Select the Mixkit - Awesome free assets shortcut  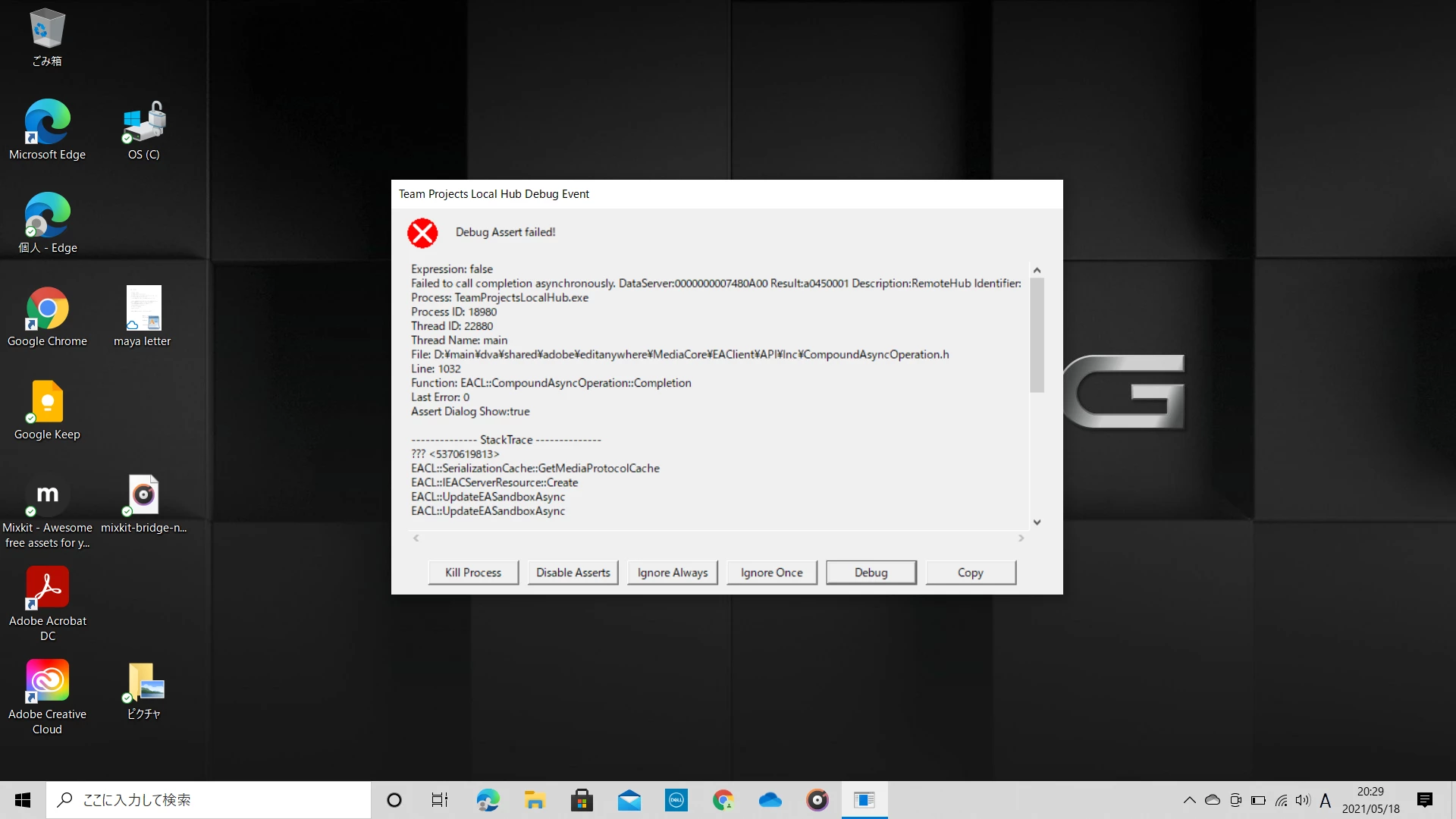point(47,510)
